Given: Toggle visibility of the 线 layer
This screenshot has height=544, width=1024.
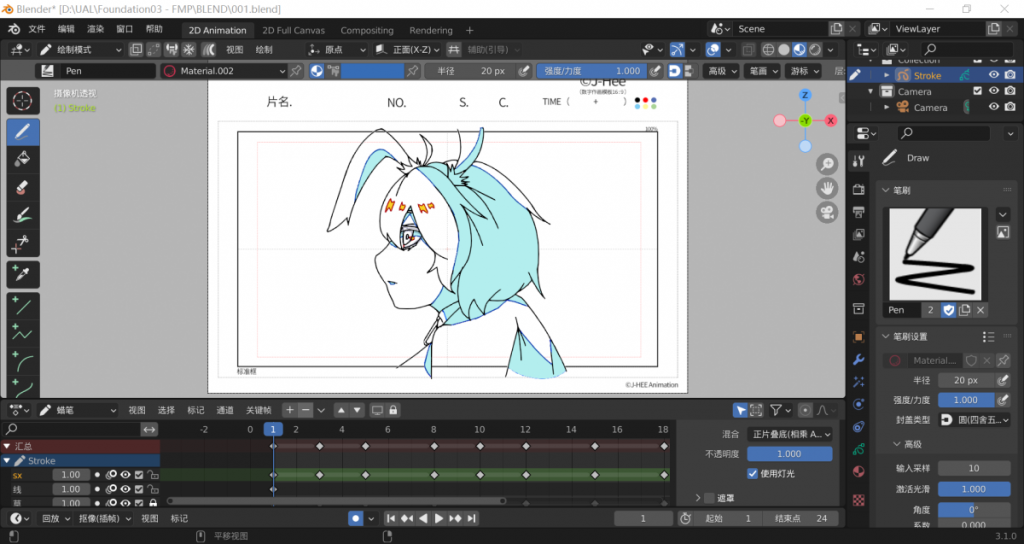Looking at the screenshot, I should coord(125,489).
